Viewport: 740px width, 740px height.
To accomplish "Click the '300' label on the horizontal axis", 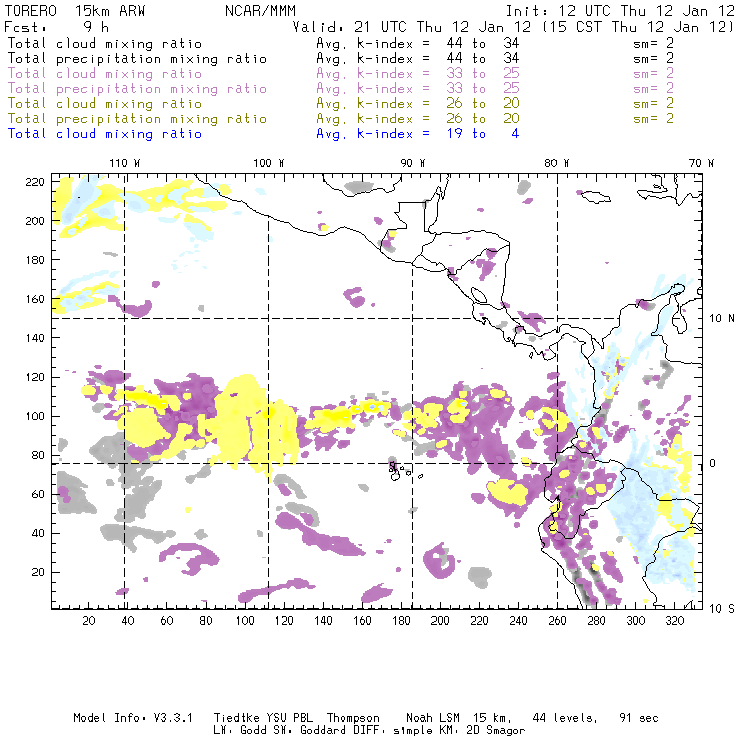I will pos(635,621).
